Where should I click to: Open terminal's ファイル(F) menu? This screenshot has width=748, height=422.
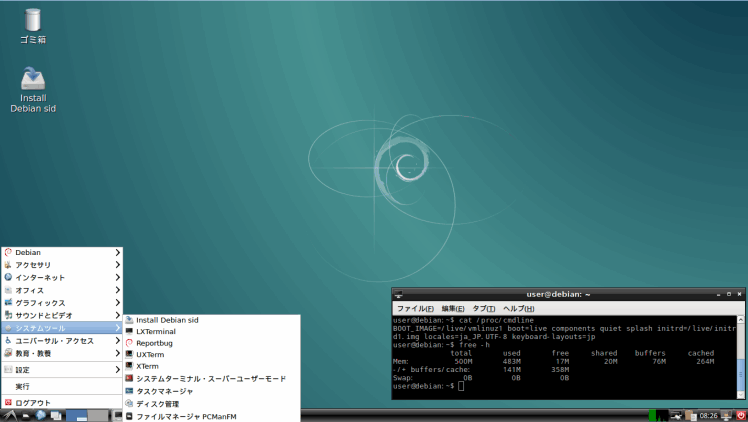(x=415, y=309)
